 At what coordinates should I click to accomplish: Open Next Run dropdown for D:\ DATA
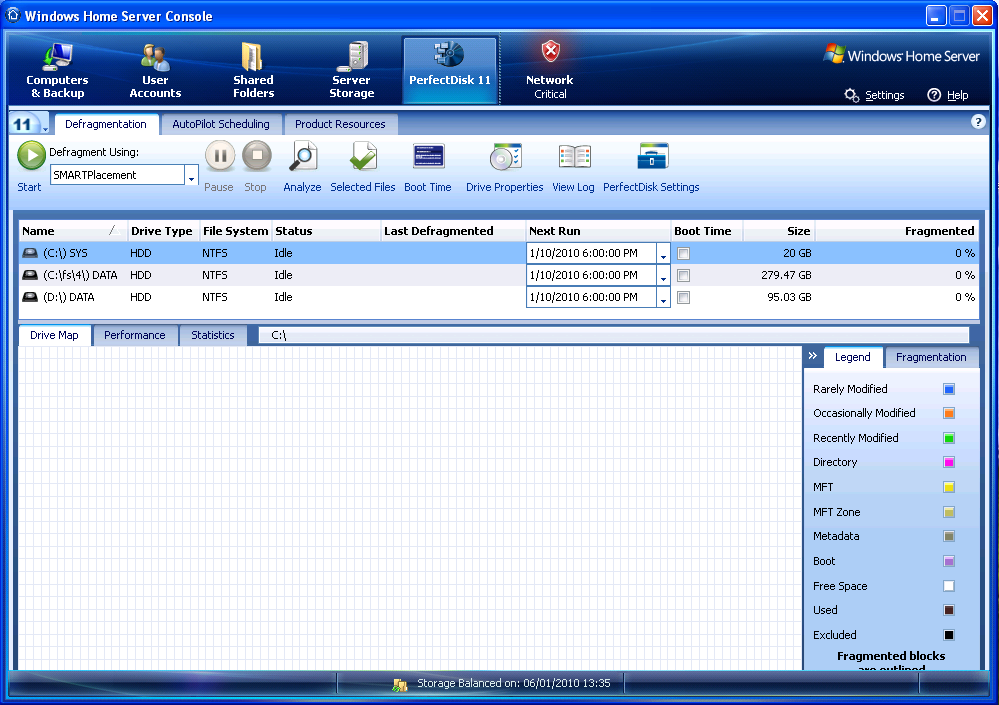(x=663, y=297)
